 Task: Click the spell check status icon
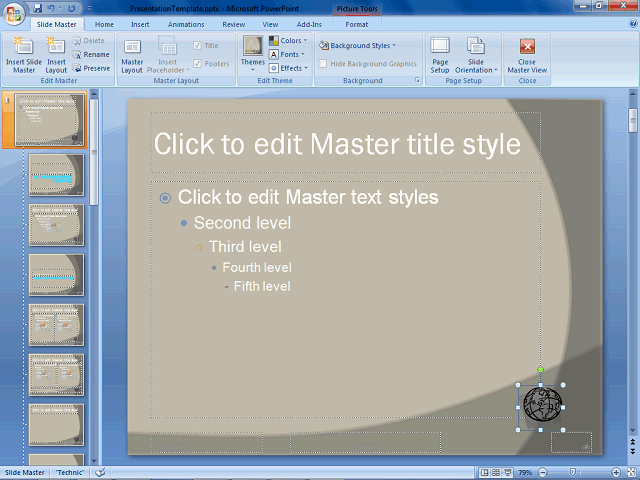point(100,472)
